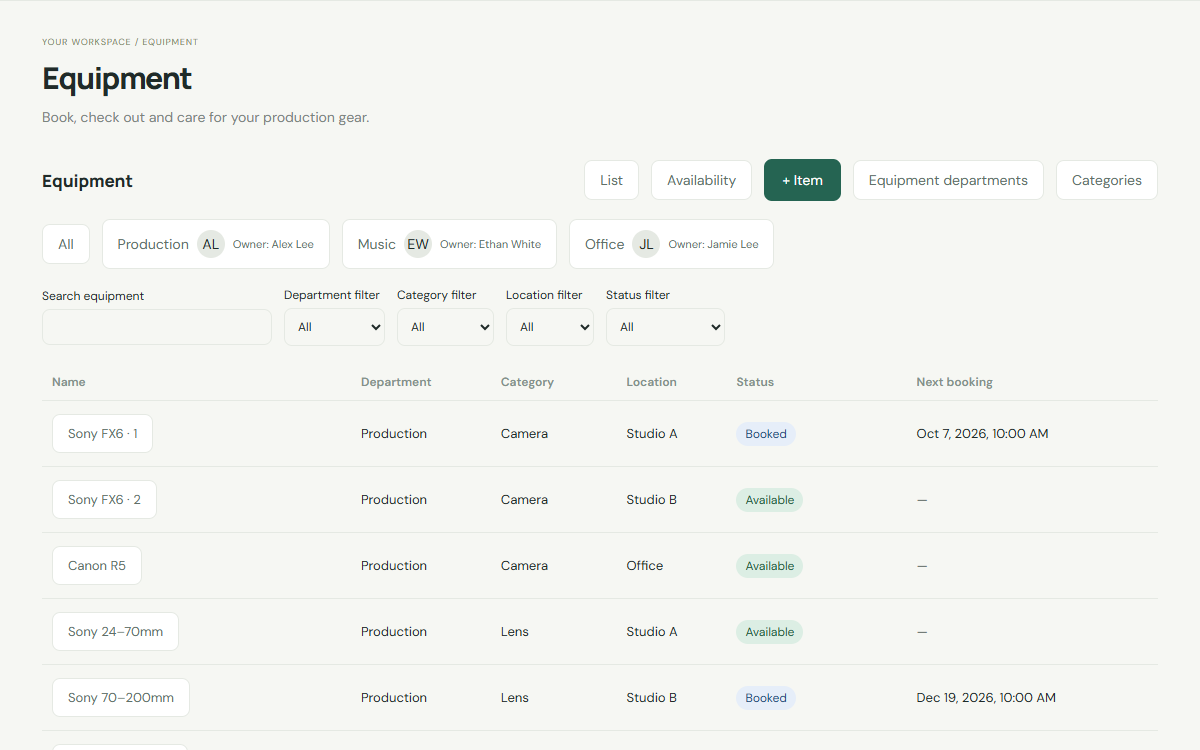The image size is (1200, 750).
Task: Click the EW avatar in Music chip
Action: click(x=418, y=244)
